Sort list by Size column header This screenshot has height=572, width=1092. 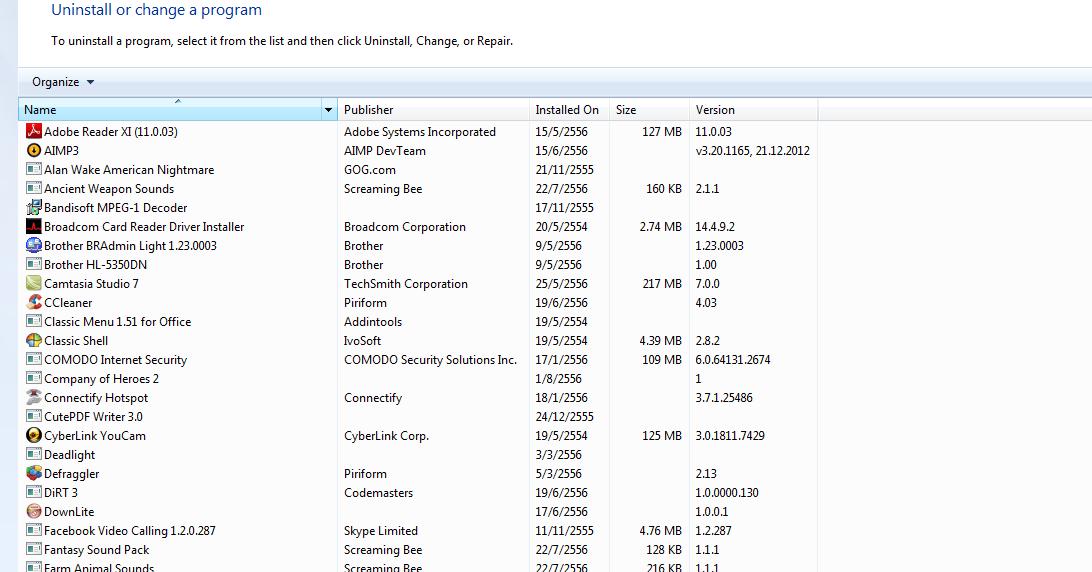point(649,109)
